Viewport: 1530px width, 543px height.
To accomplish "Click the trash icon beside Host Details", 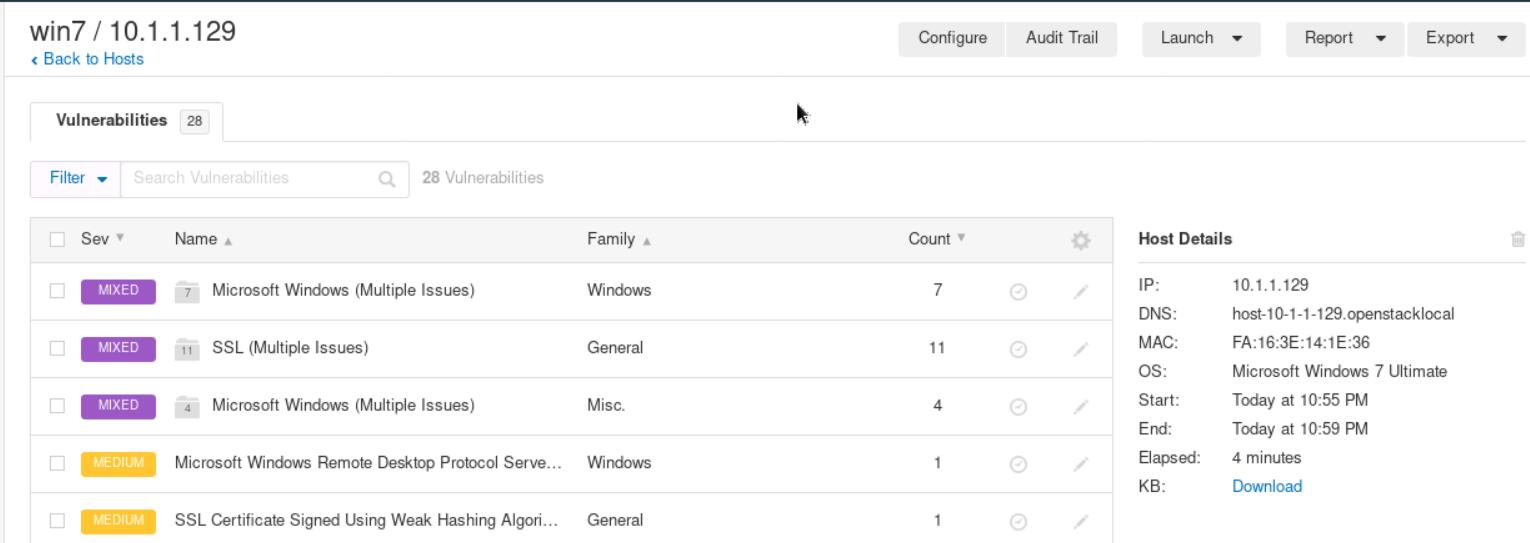I will coord(1518,239).
